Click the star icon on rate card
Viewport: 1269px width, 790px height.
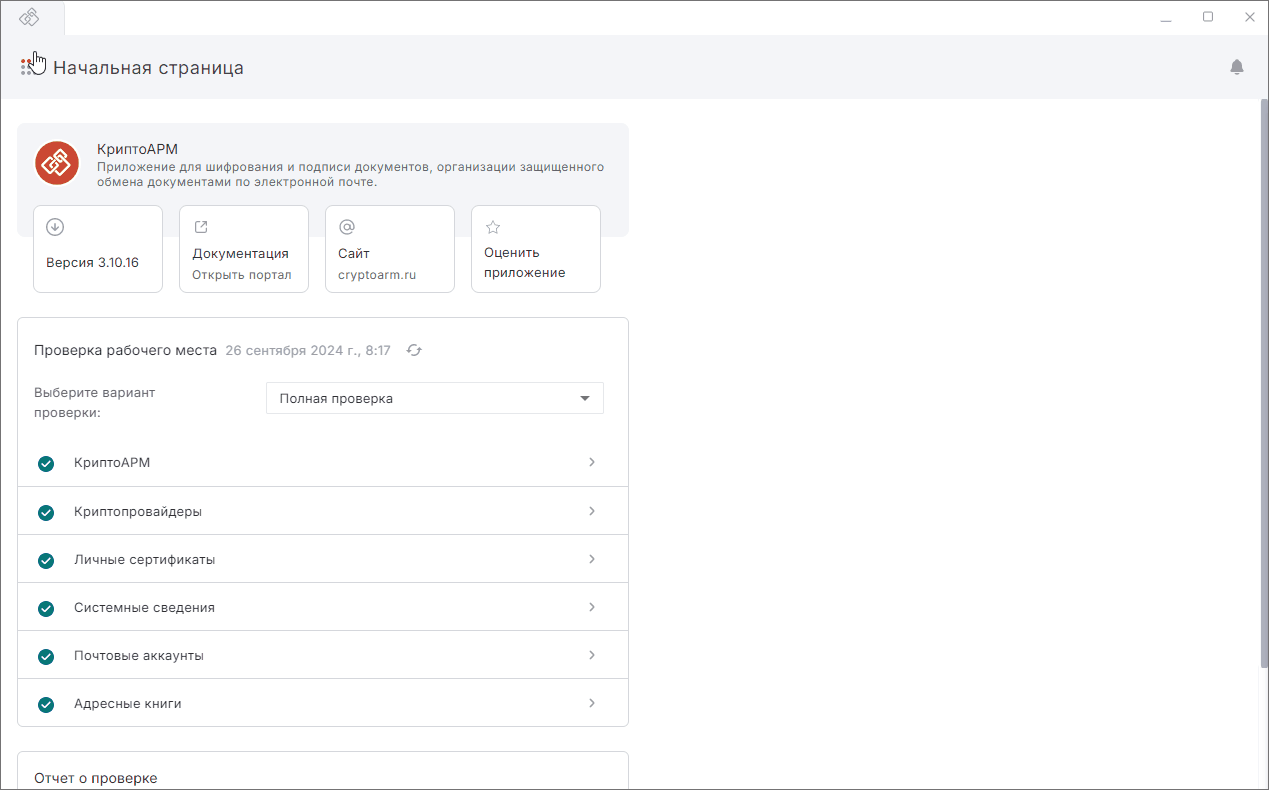click(493, 227)
